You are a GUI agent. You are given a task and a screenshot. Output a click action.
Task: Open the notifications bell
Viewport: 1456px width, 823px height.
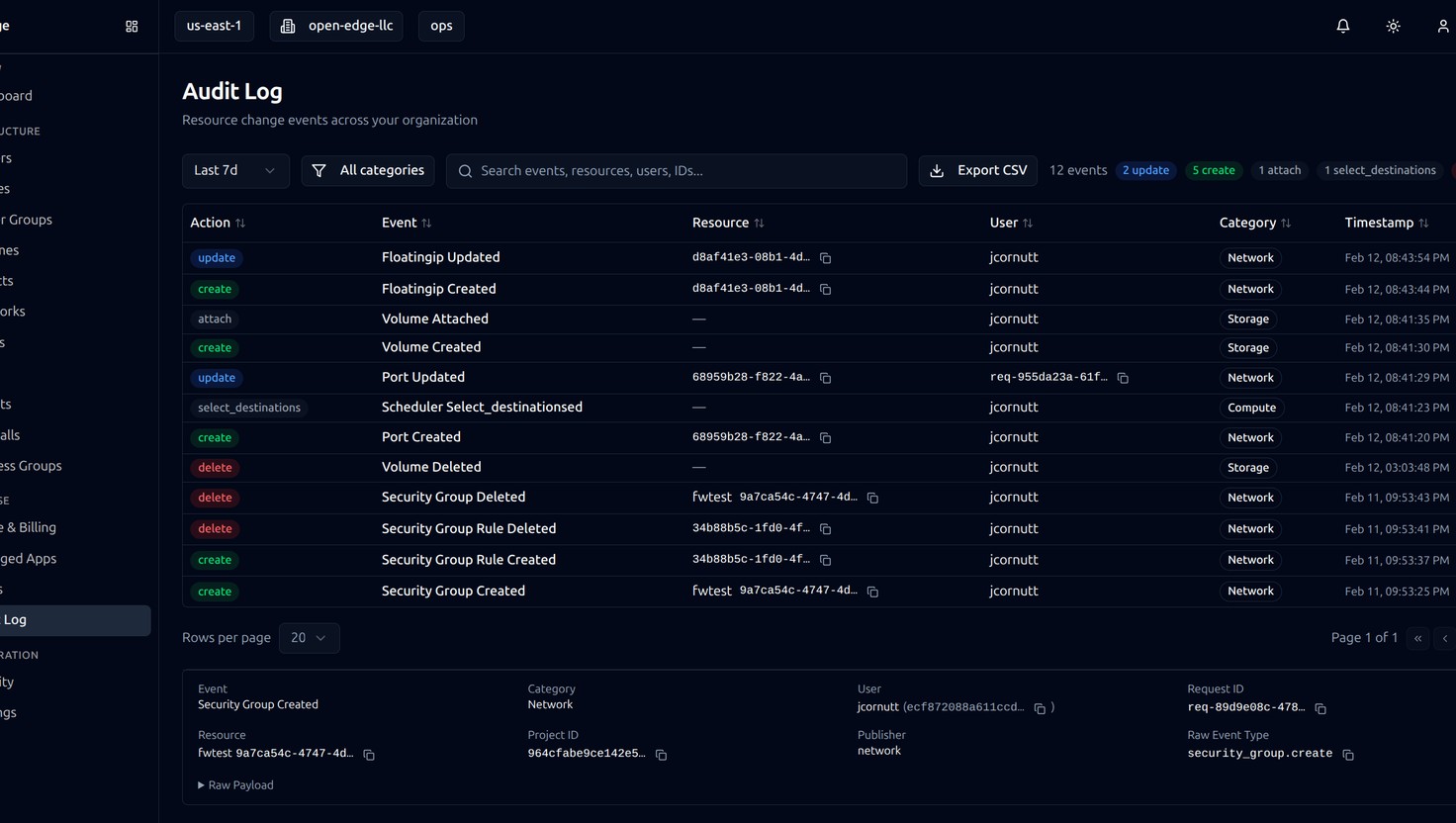[1342, 26]
